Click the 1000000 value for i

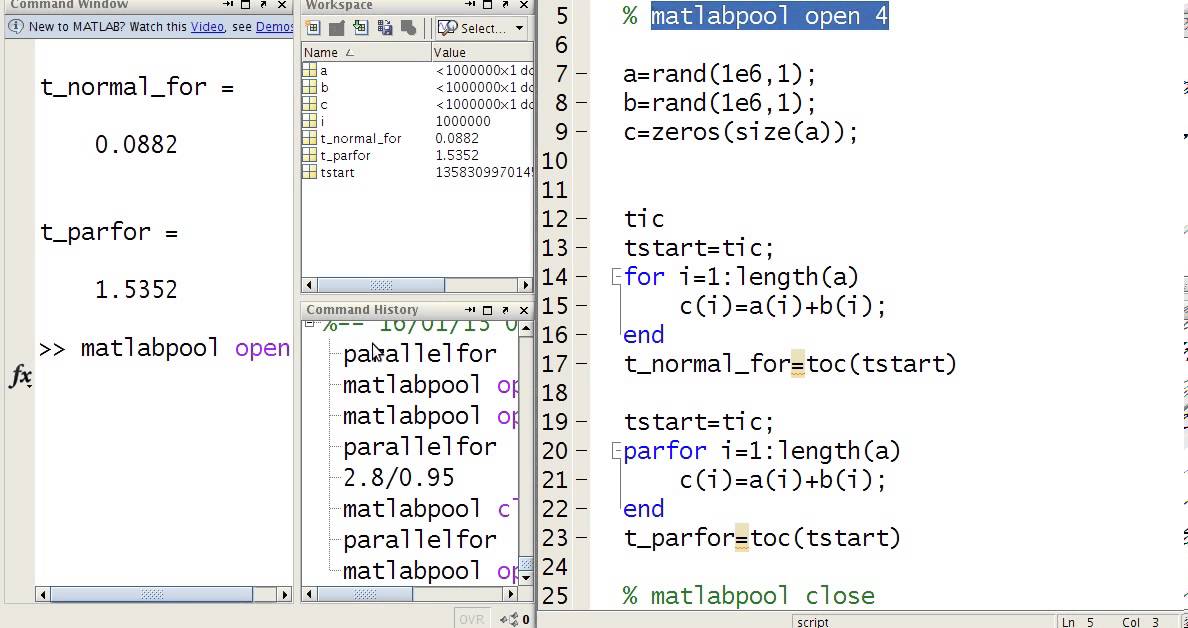pyautogui.click(x=463, y=121)
